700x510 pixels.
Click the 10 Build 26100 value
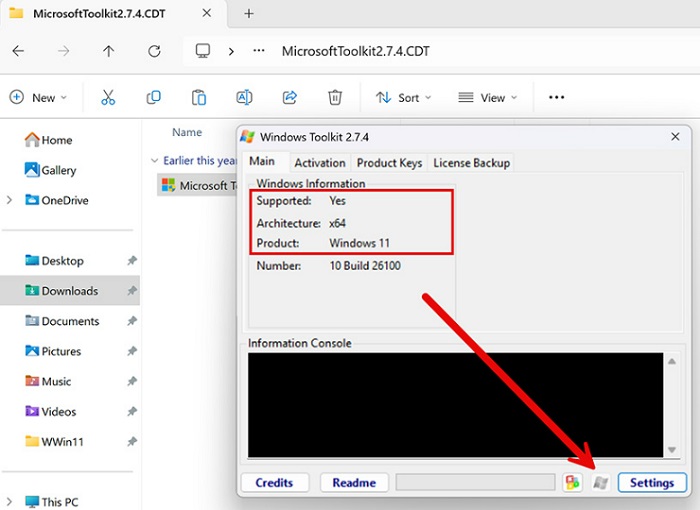point(365,266)
